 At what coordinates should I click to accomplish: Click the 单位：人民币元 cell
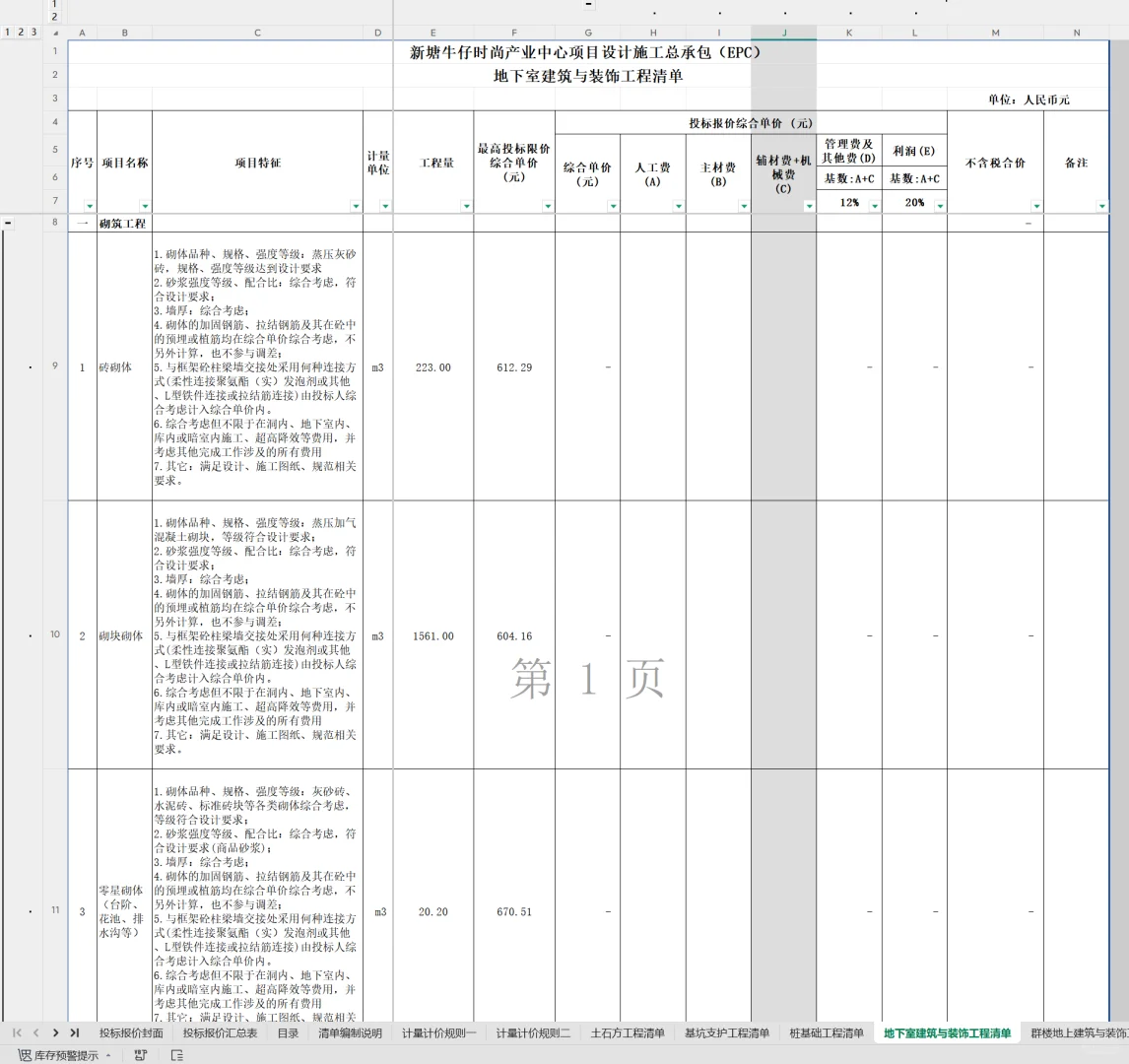click(1029, 100)
